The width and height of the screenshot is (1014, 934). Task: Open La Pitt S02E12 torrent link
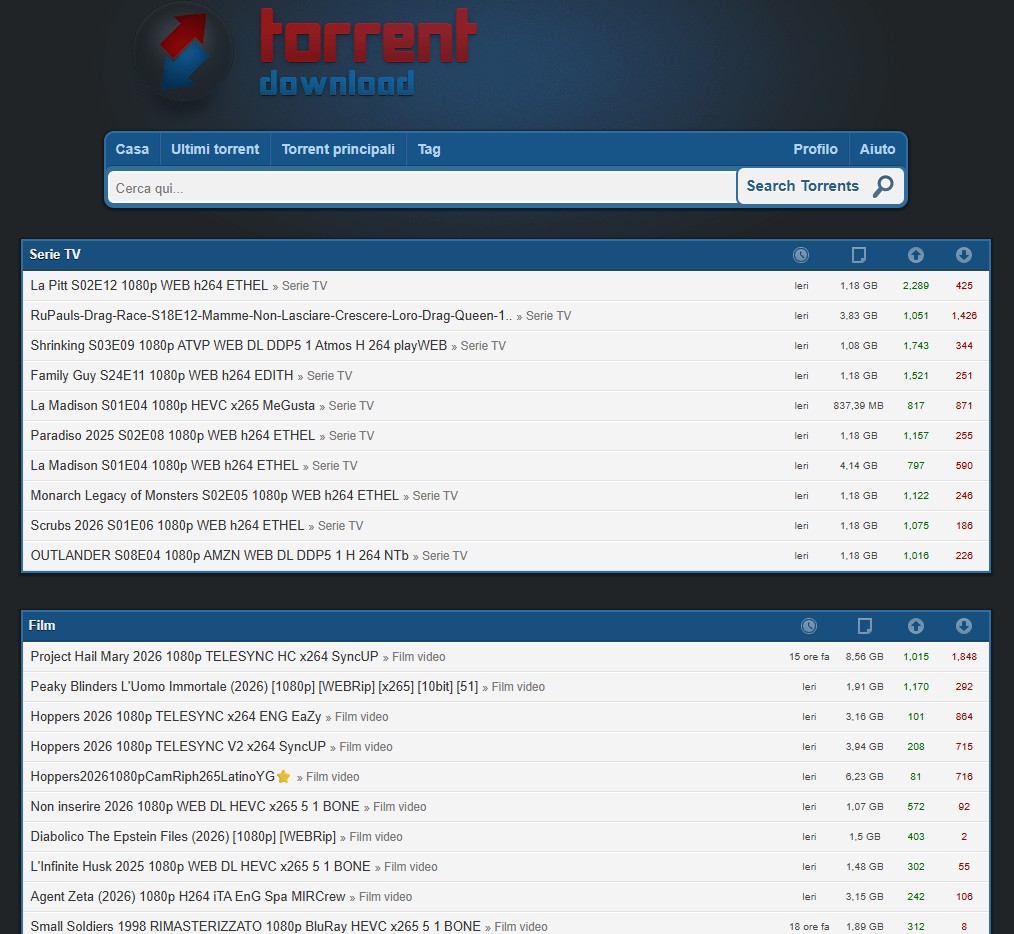pyautogui.click(x=149, y=285)
